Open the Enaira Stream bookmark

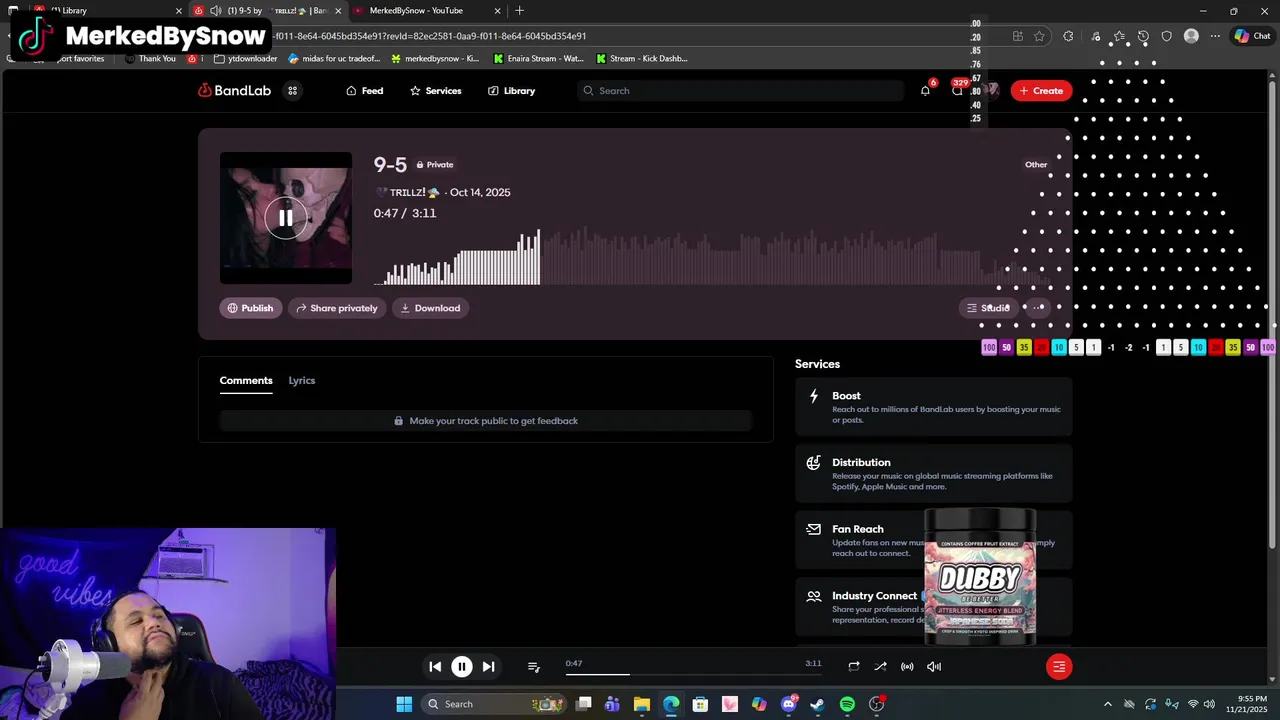coord(538,58)
